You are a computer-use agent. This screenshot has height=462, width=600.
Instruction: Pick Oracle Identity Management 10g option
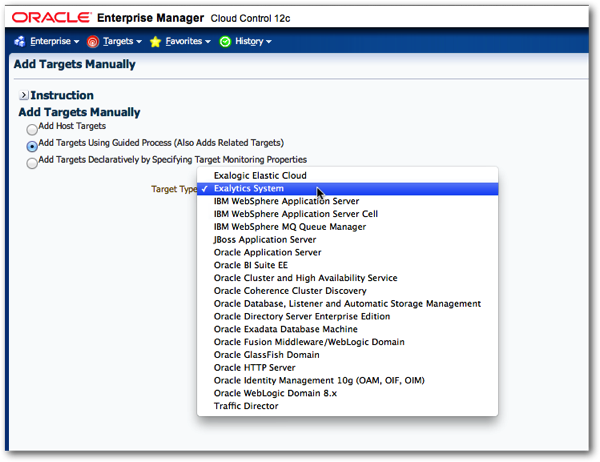coord(347,380)
